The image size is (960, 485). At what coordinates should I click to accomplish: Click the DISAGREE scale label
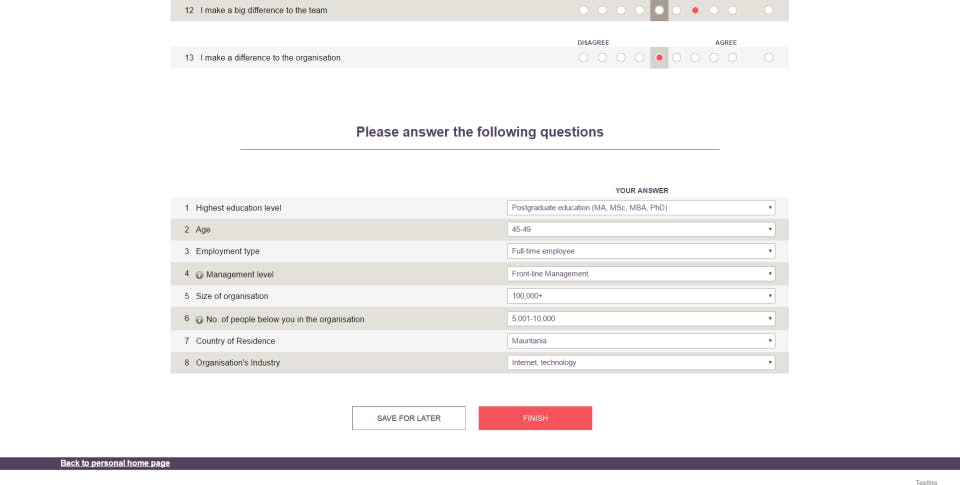593,43
